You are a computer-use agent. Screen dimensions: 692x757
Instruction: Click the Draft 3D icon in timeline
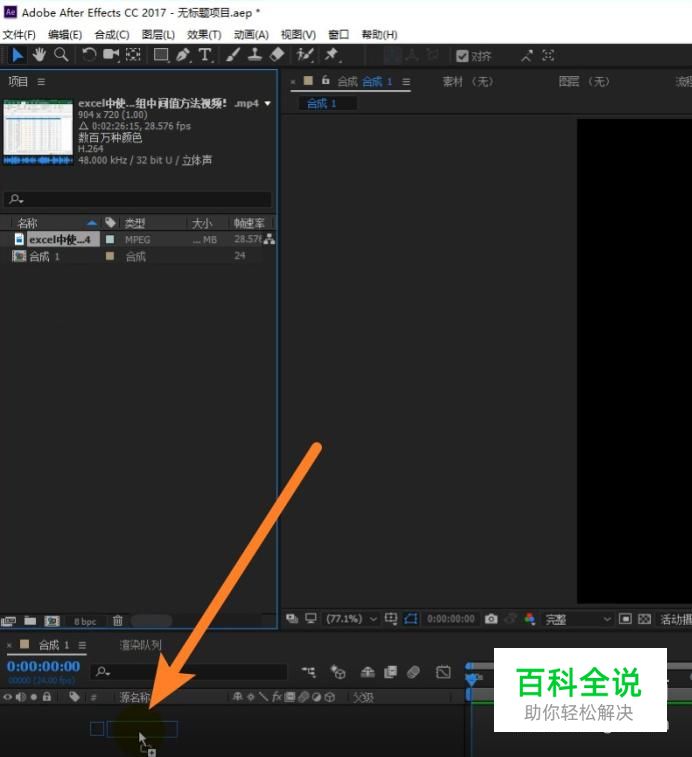point(338,672)
